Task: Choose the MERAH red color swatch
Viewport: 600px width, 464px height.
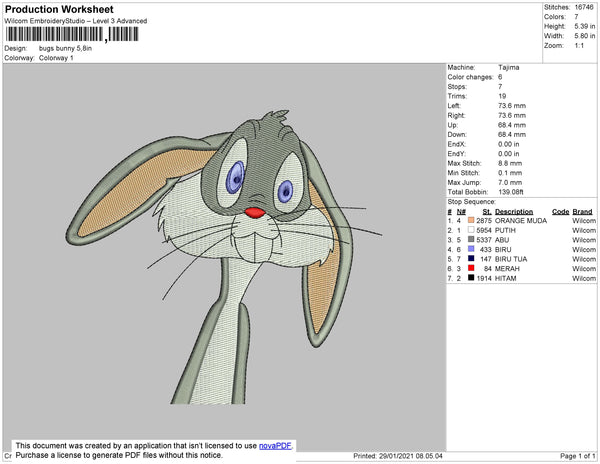Action: [471, 268]
